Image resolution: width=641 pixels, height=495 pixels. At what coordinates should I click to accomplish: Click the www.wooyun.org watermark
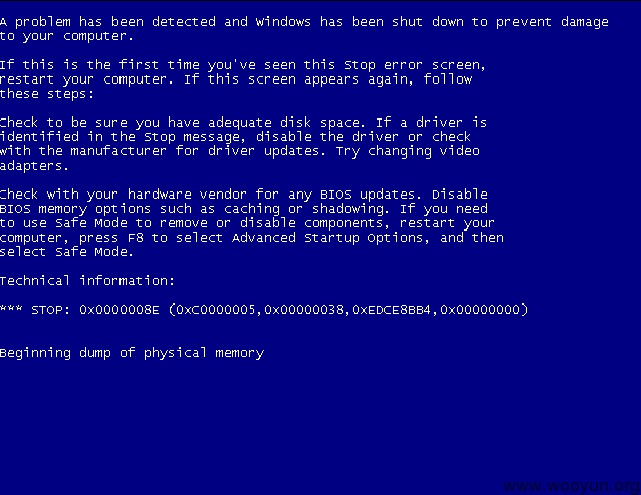(572, 486)
